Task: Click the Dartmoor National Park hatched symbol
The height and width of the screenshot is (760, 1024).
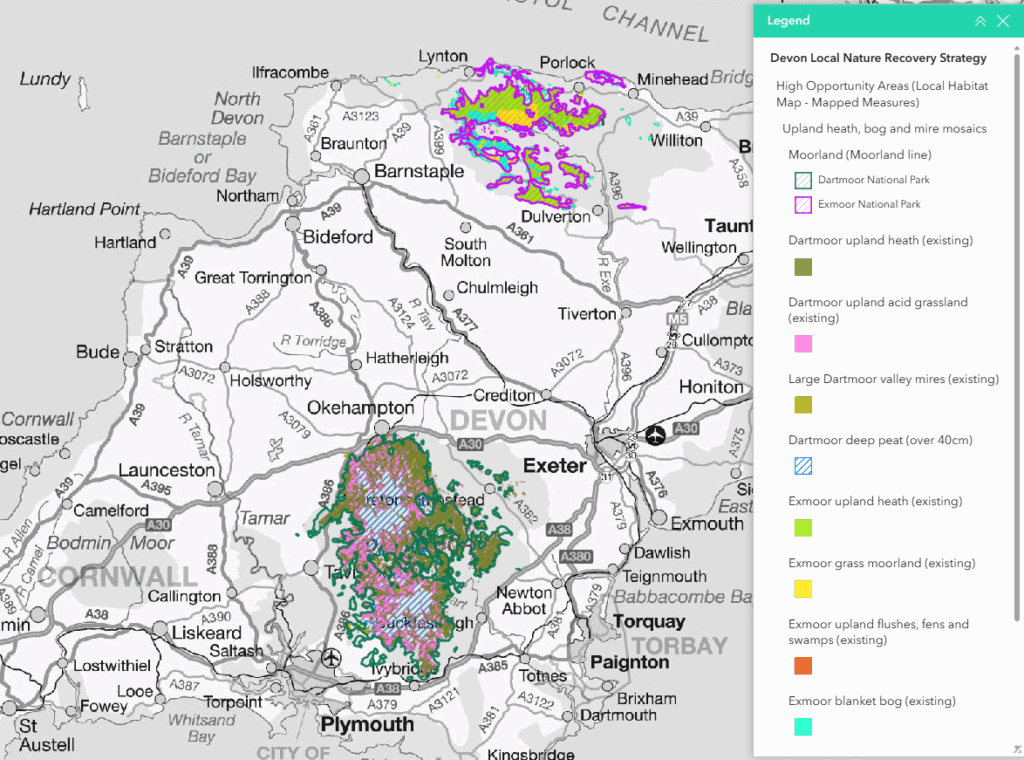Action: click(x=802, y=180)
